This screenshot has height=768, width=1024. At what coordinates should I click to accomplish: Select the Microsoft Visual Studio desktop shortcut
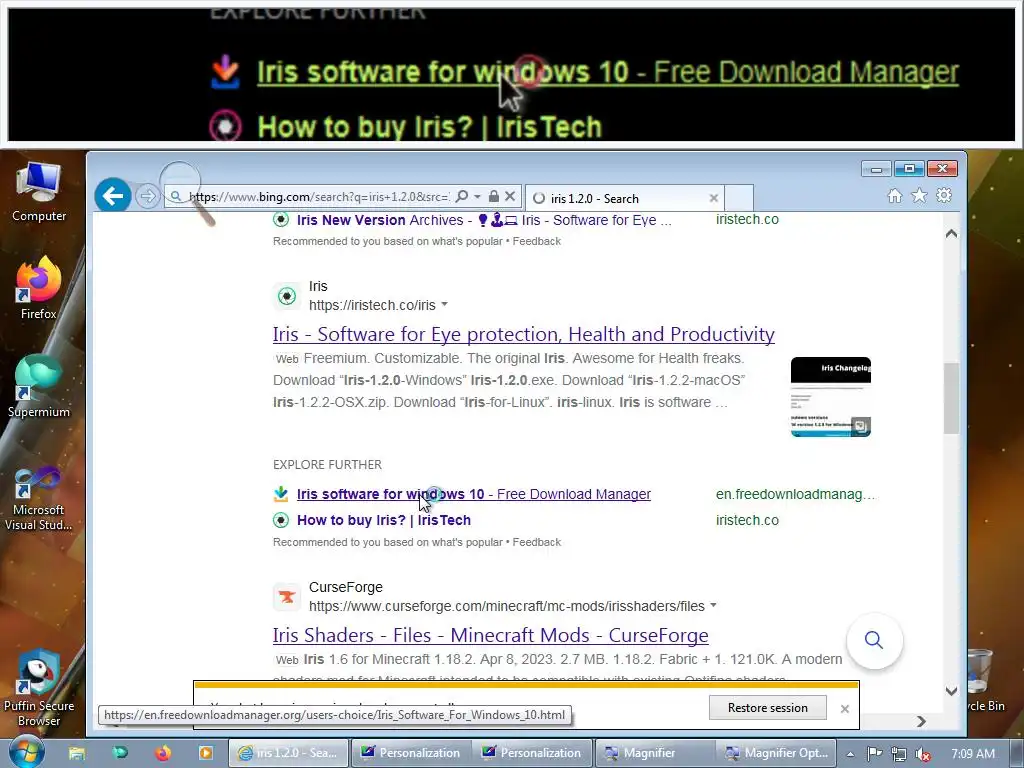pos(39,499)
